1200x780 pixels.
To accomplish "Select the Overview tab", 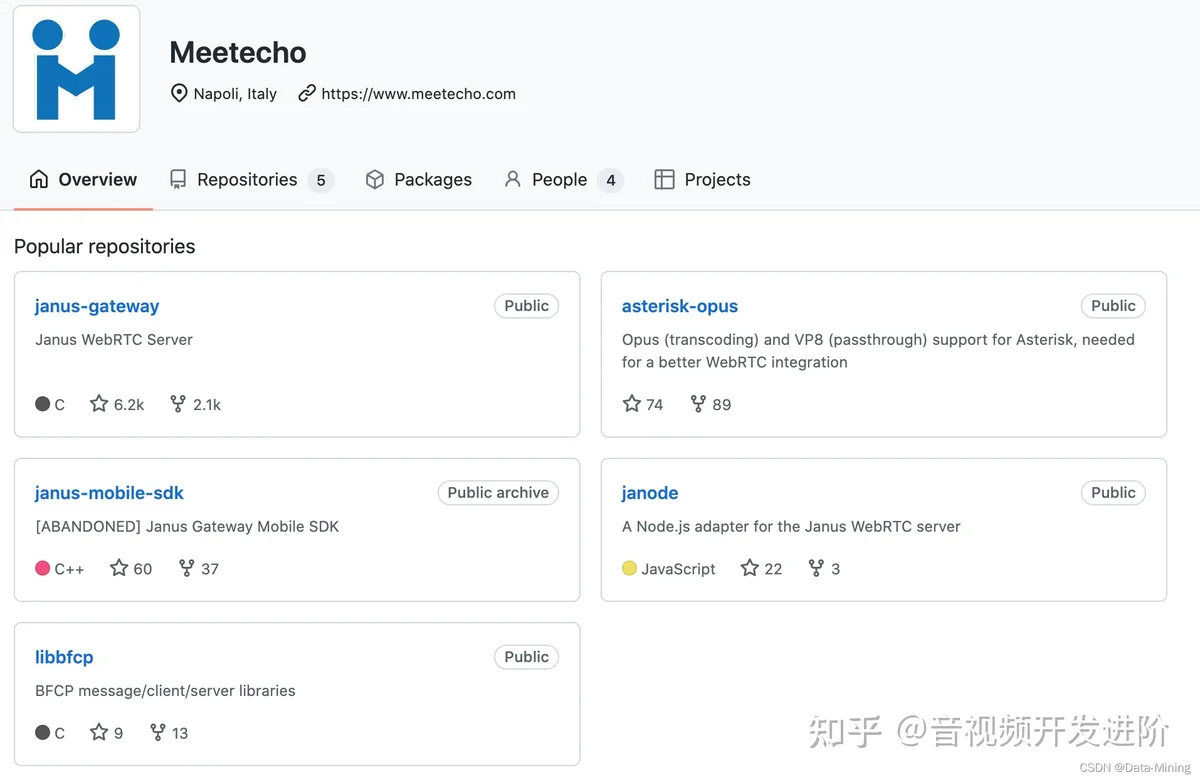I will tap(83, 180).
